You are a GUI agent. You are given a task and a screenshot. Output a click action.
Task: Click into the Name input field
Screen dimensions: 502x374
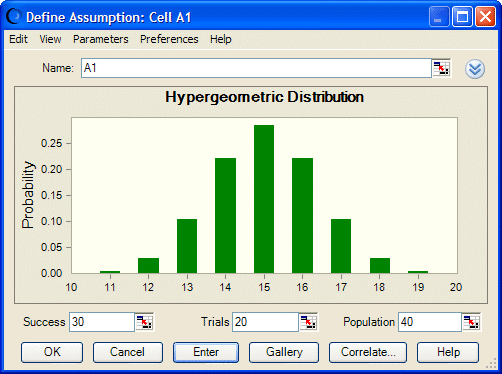pos(256,68)
